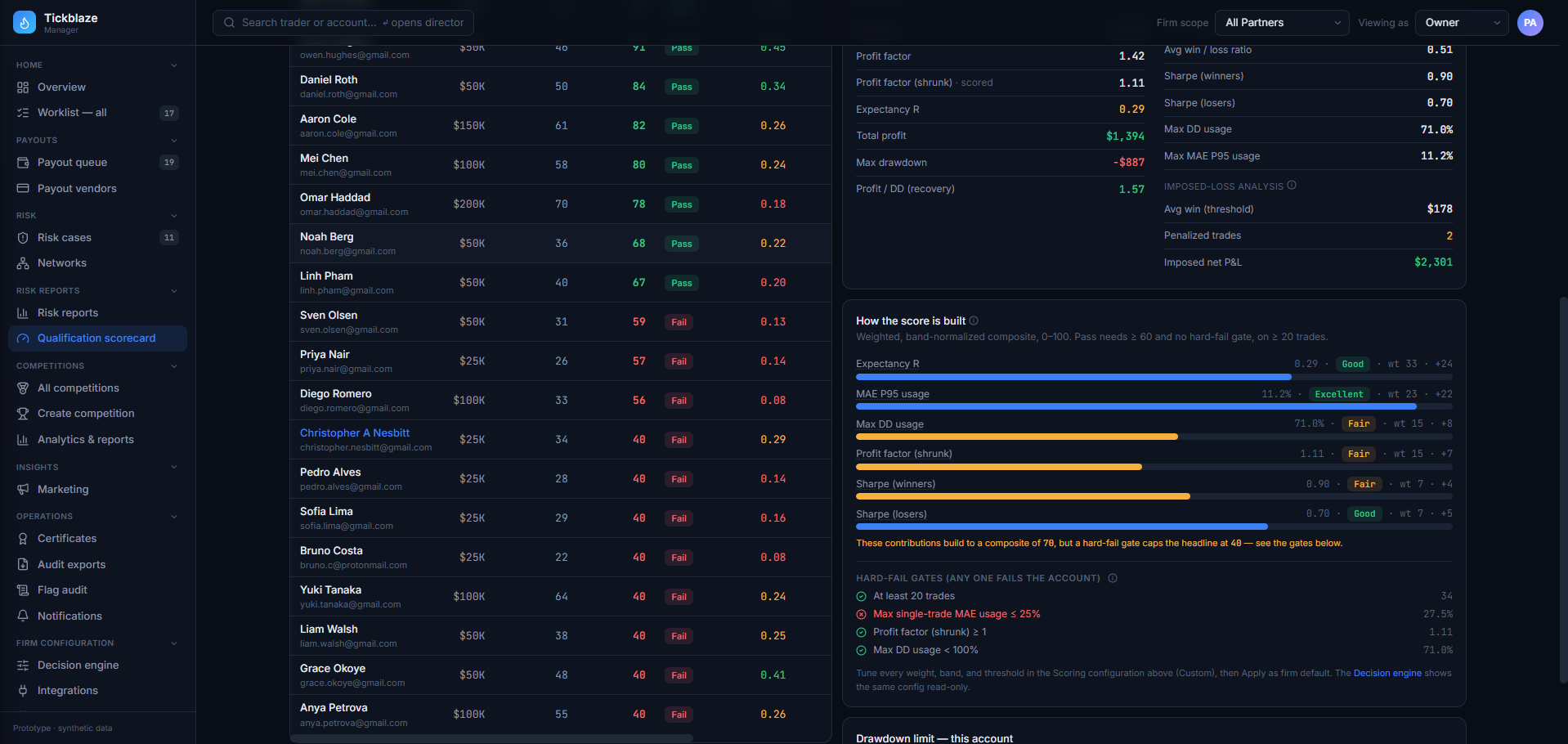
Task: Click the Marketing megaphone icon
Action: [23, 490]
